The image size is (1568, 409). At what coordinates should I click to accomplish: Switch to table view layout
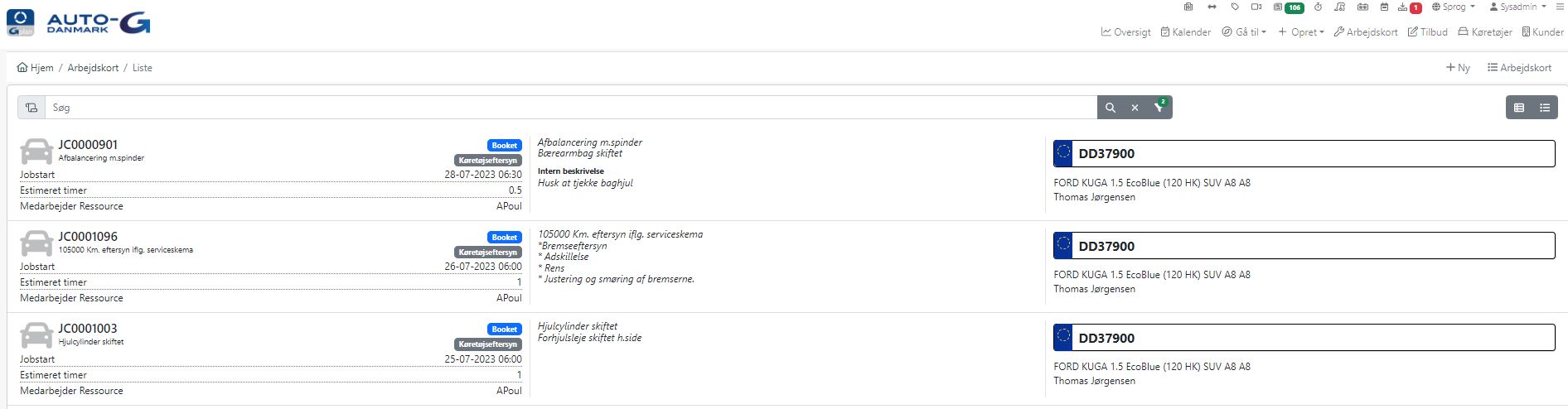pos(1519,108)
